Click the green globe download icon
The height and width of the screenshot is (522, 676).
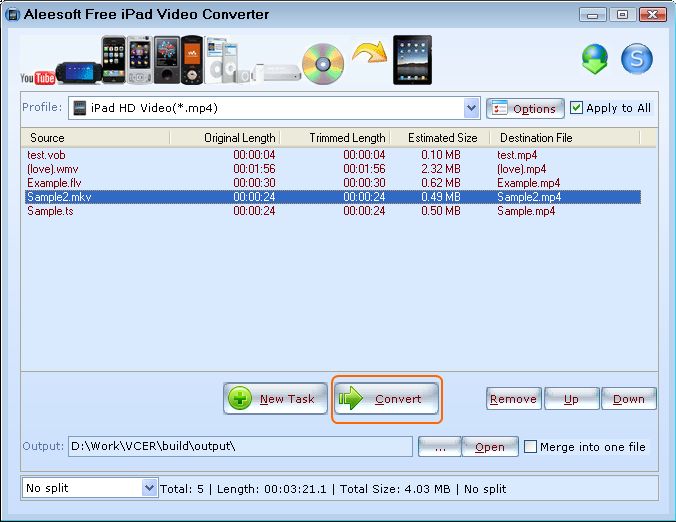pos(595,59)
